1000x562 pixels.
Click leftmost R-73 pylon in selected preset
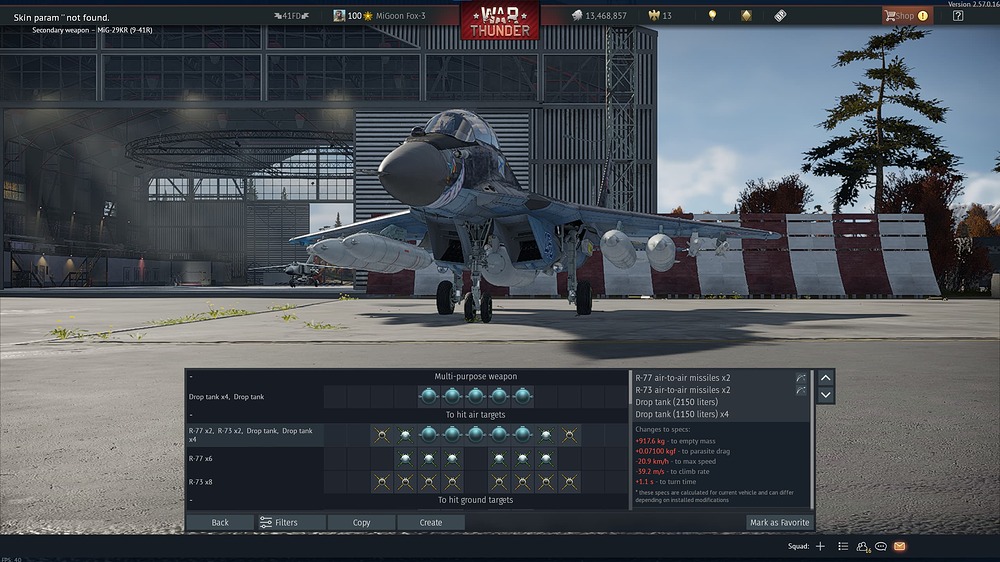382,435
